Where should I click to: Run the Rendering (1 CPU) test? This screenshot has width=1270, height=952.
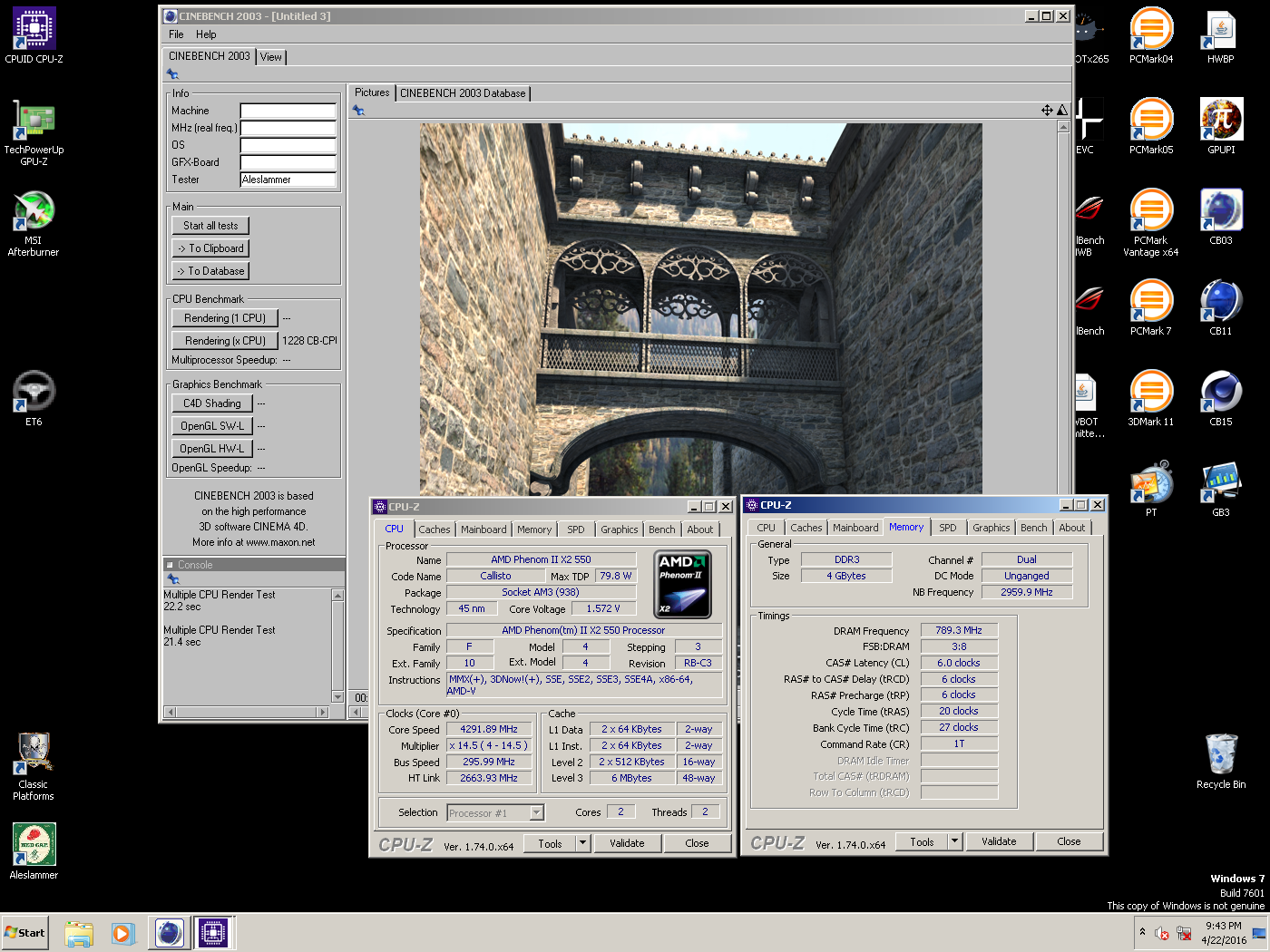pos(225,318)
